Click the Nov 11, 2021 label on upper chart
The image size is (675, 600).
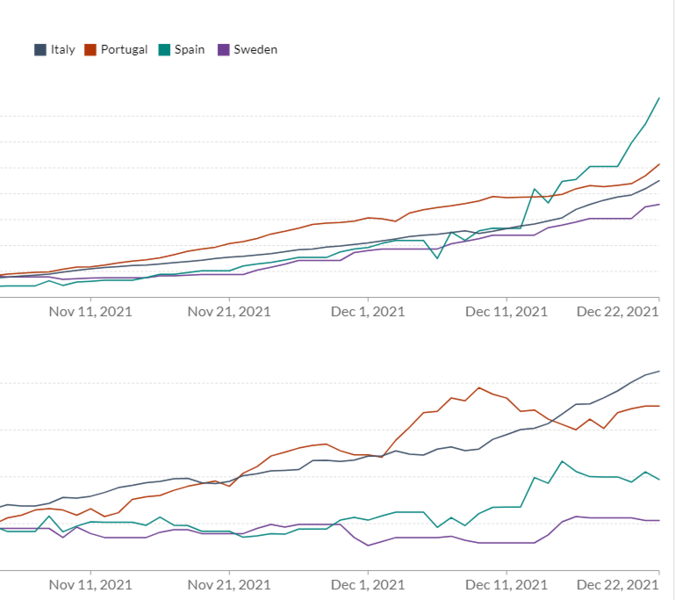click(90, 311)
